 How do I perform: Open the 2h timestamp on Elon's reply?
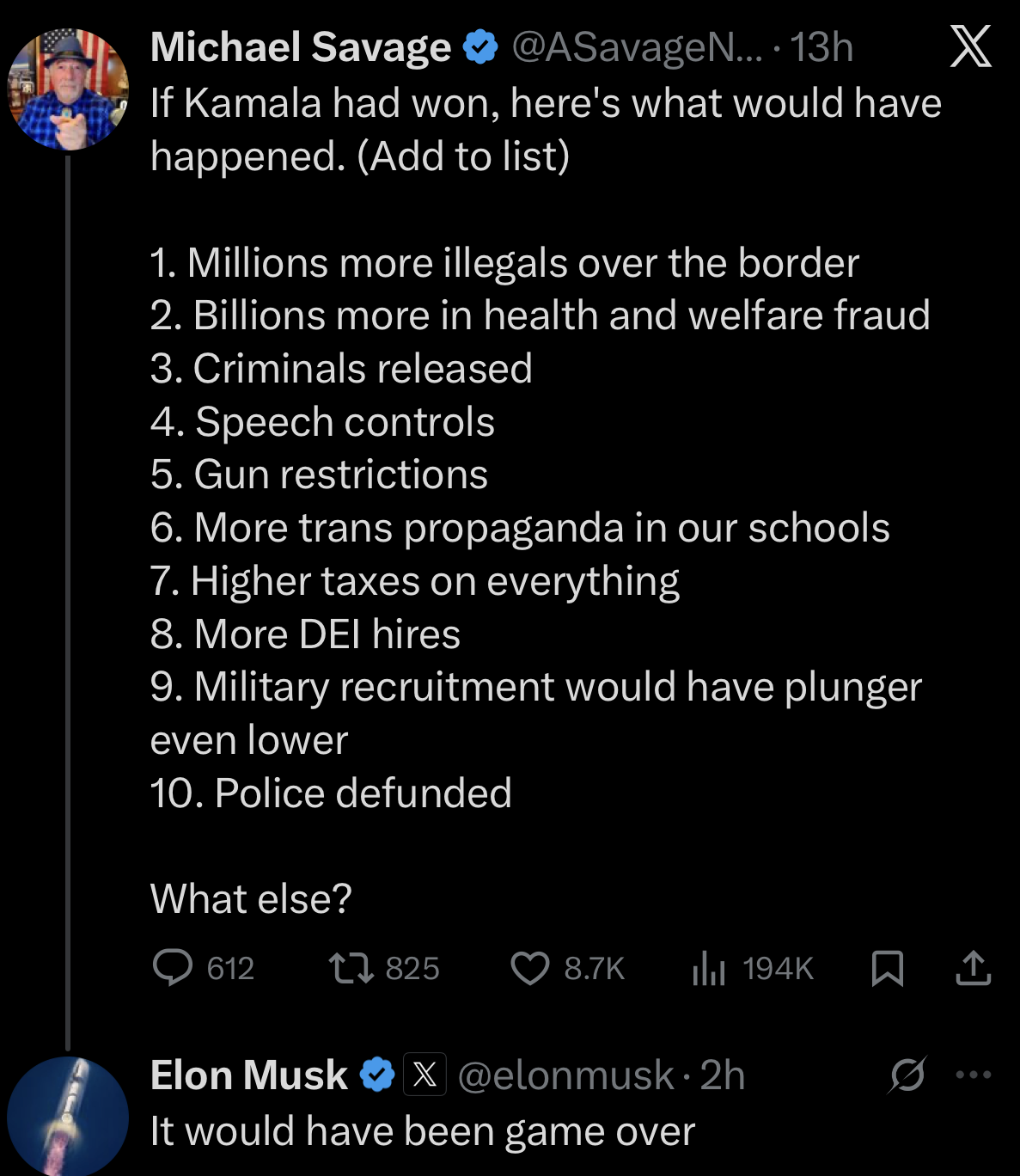(x=725, y=1075)
